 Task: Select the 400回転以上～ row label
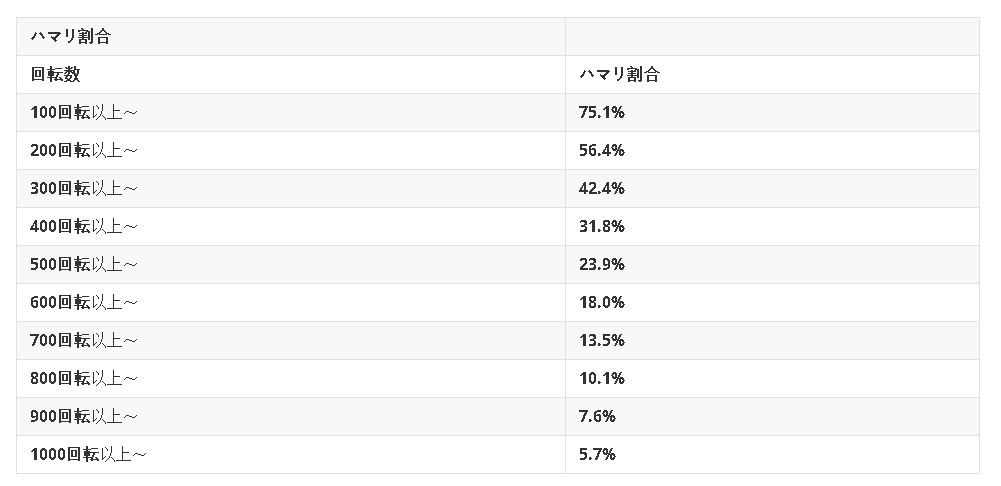pos(84,227)
